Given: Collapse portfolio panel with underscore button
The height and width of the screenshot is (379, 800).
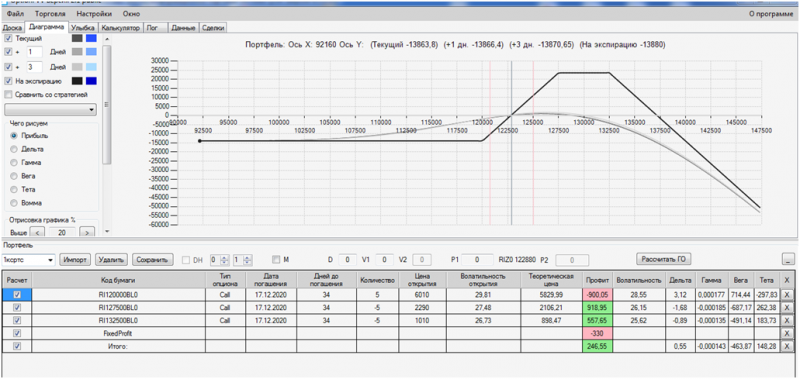Looking at the screenshot, I should [788, 259].
